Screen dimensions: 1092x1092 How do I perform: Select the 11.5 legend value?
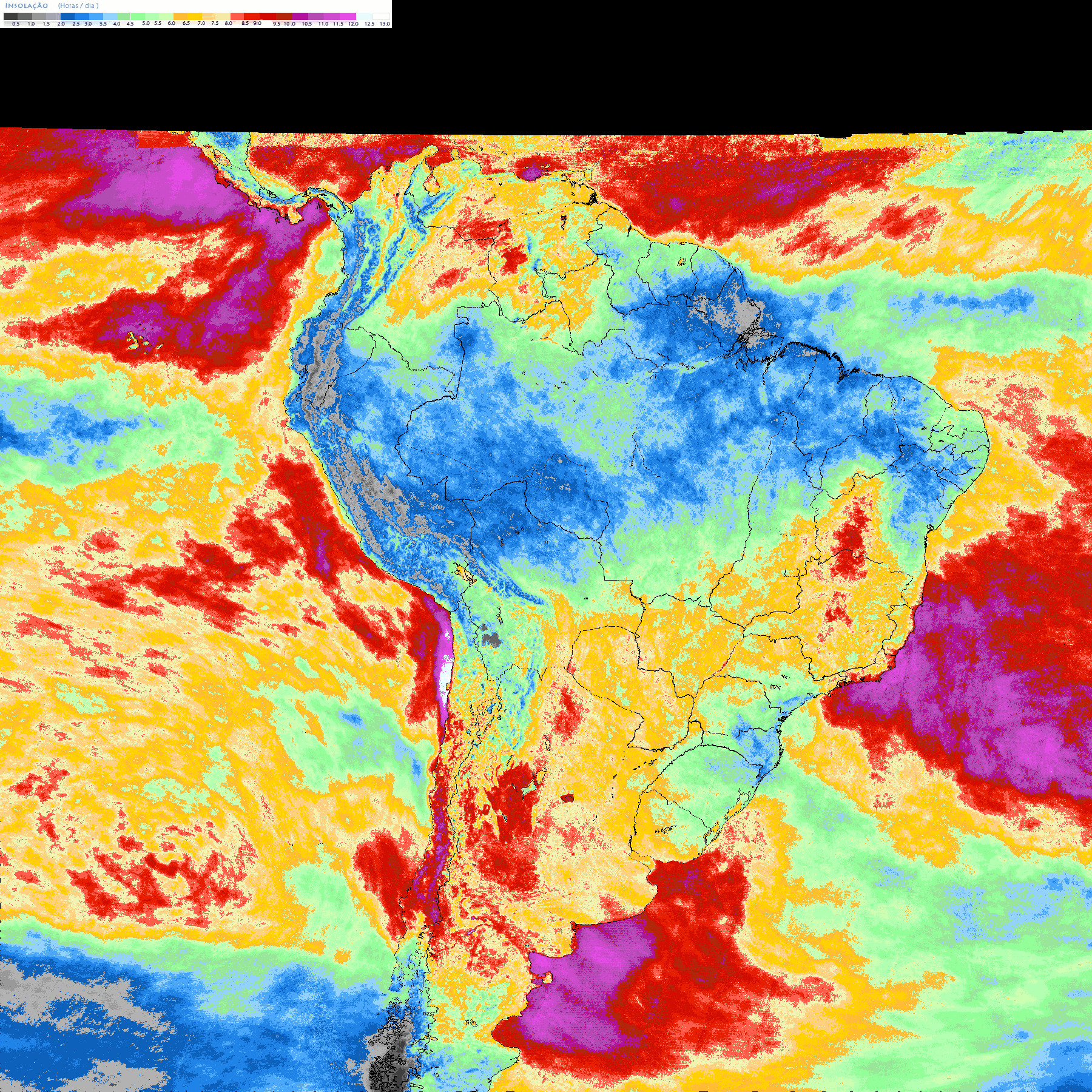338,24
